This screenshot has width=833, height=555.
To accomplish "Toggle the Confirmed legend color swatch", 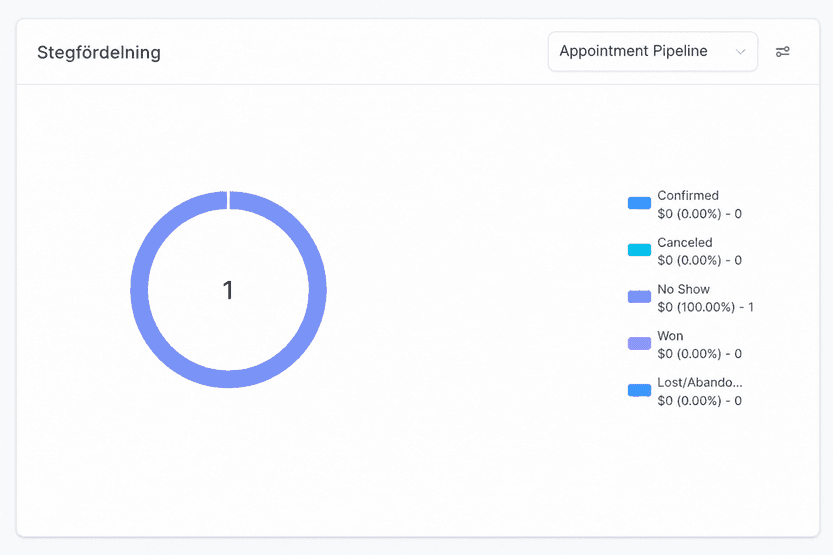I will [639, 203].
